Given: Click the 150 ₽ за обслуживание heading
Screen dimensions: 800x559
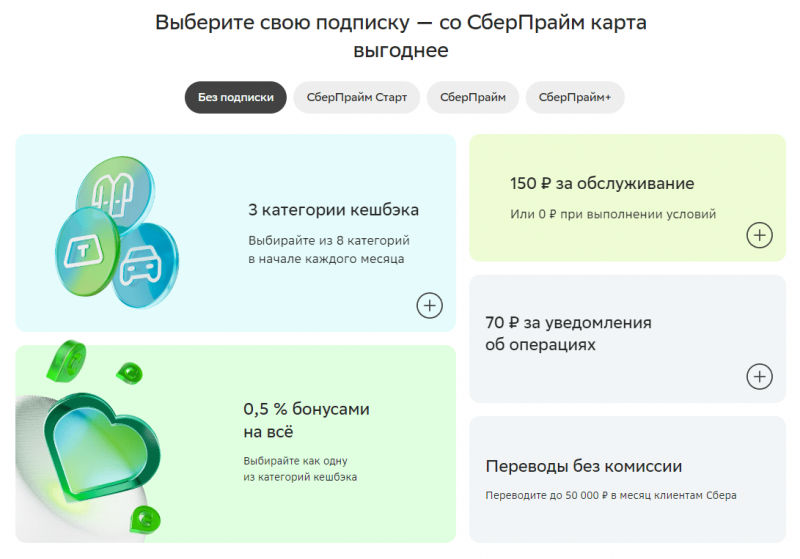Looking at the screenshot, I should pyautogui.click(x=602, y=183).
